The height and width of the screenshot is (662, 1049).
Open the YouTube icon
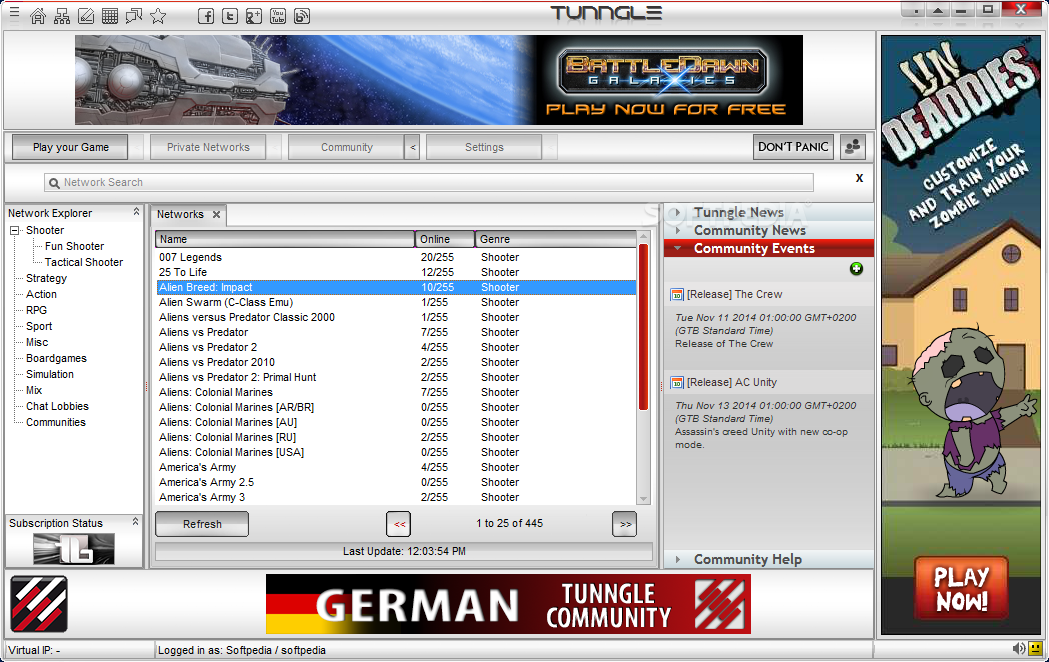[x=278, y=16]
